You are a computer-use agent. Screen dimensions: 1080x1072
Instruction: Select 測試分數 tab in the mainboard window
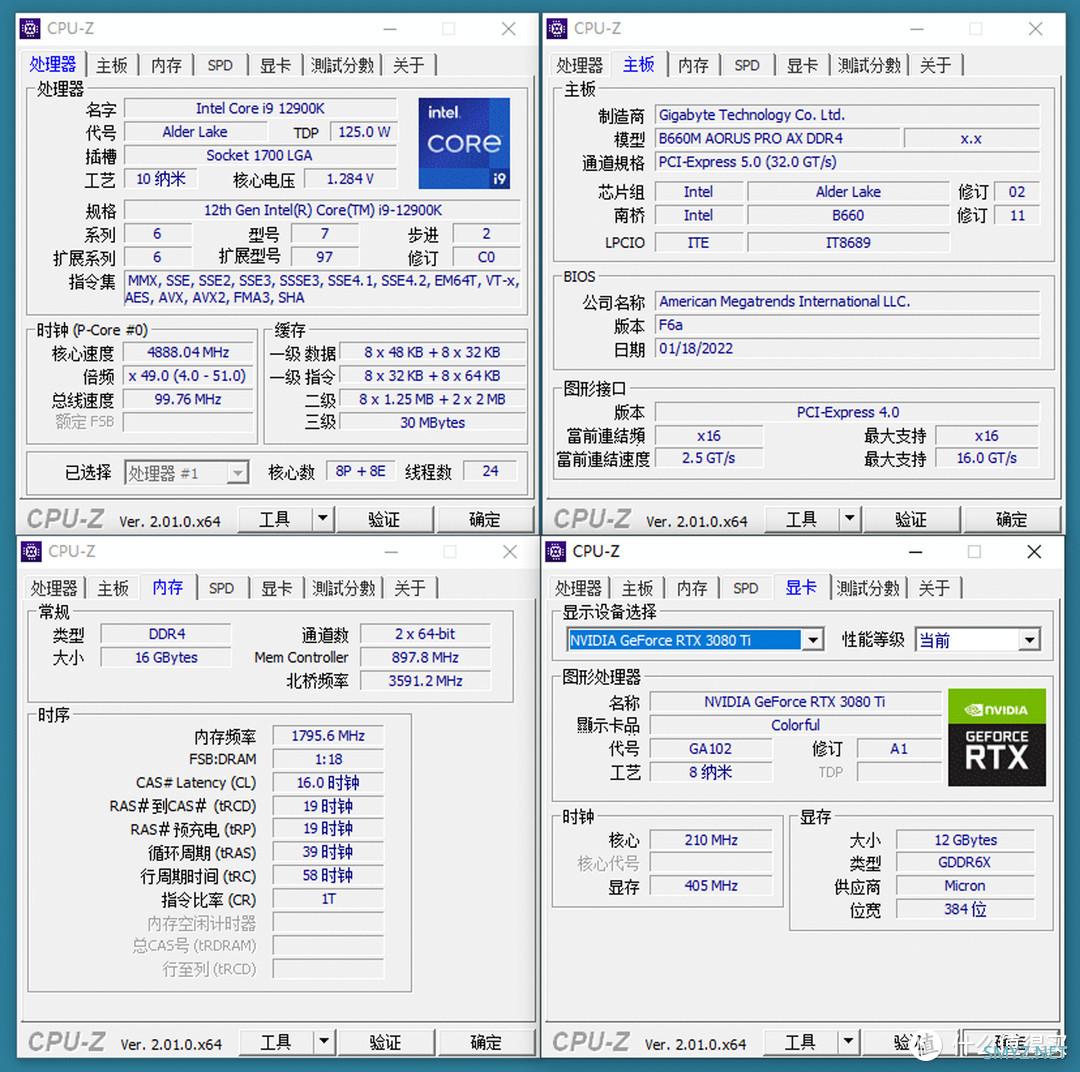click(869, 65)
